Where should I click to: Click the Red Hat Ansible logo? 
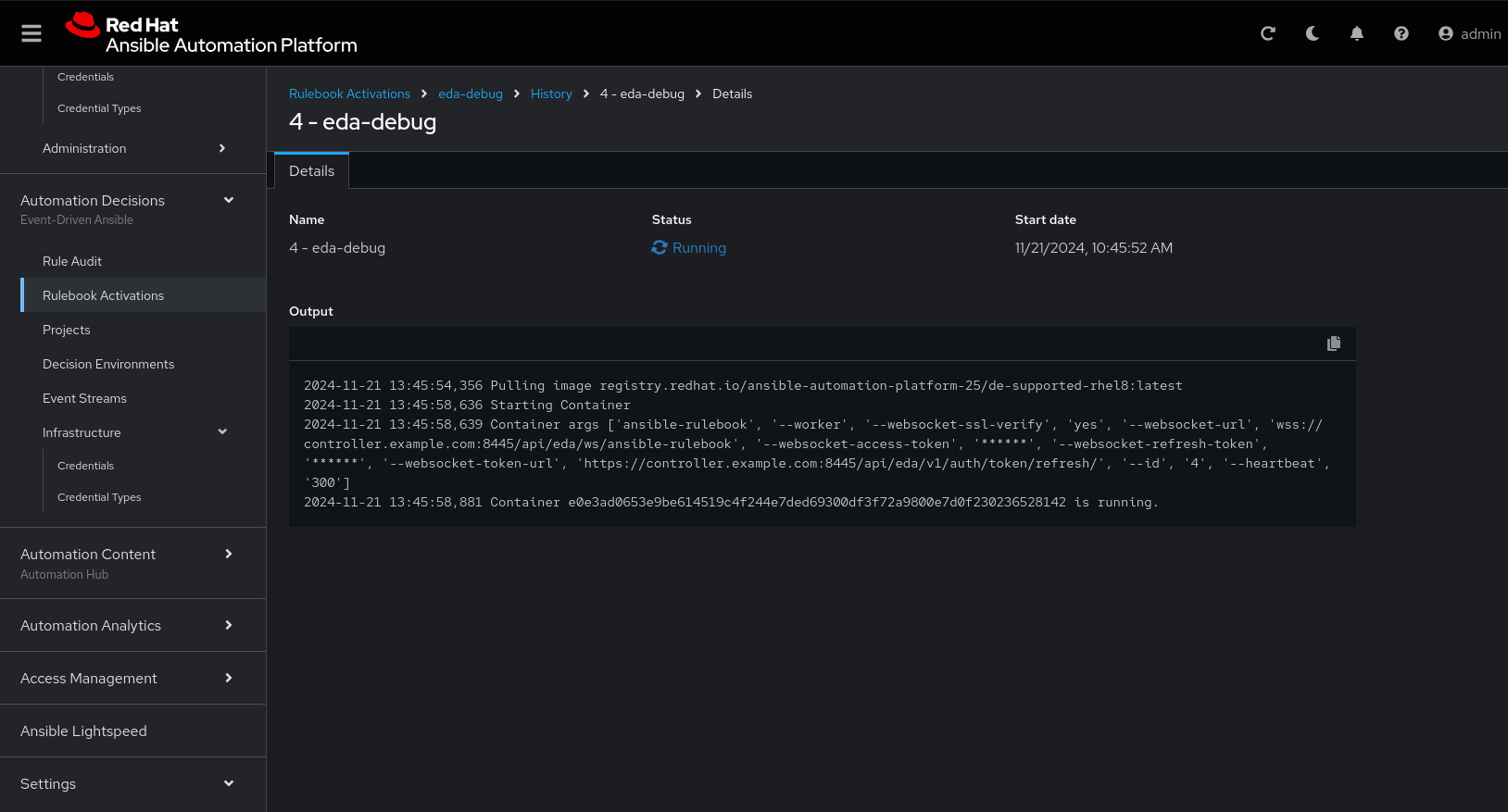pos(211,33)
